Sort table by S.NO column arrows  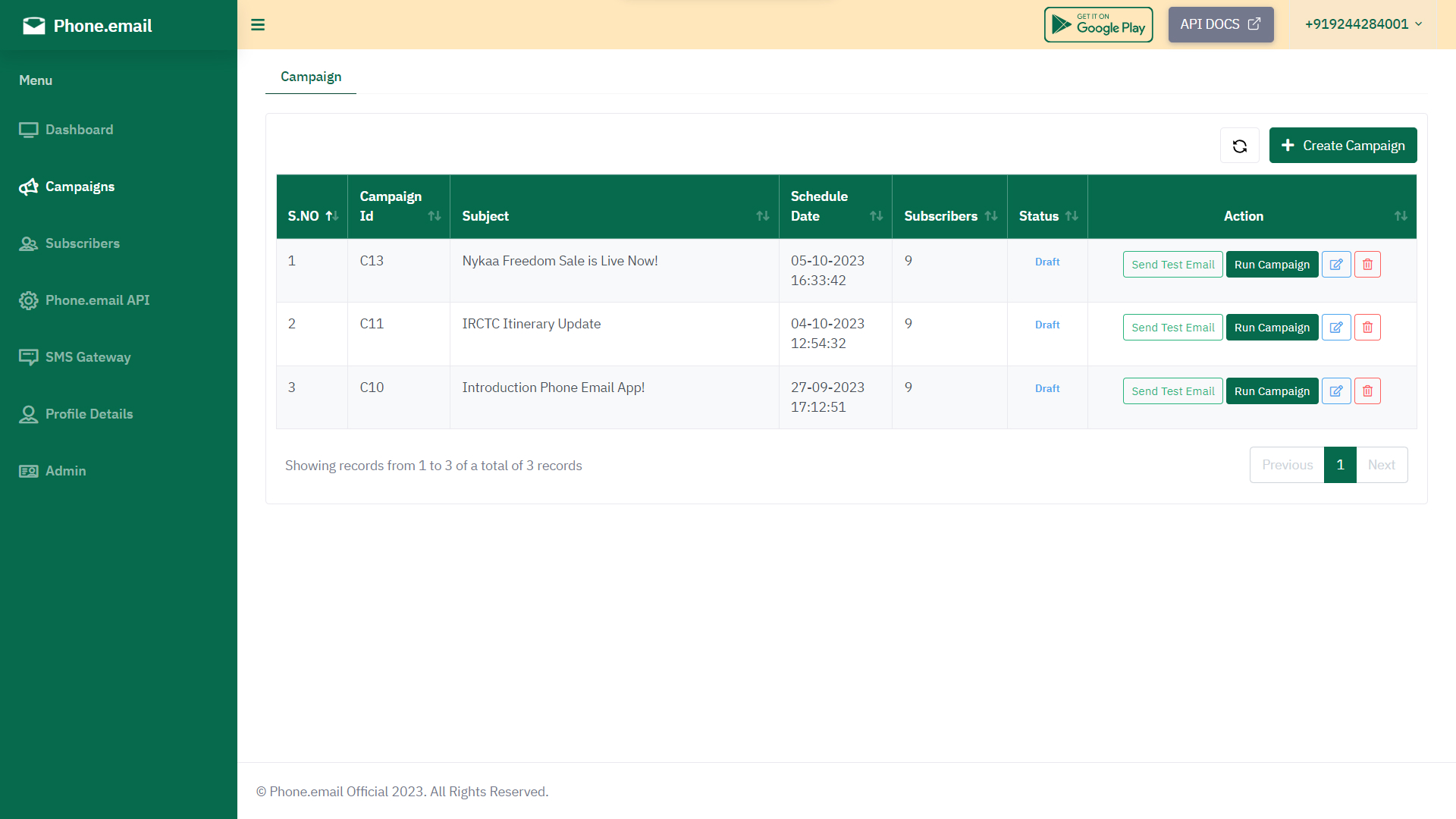click(x=332, y=216)
